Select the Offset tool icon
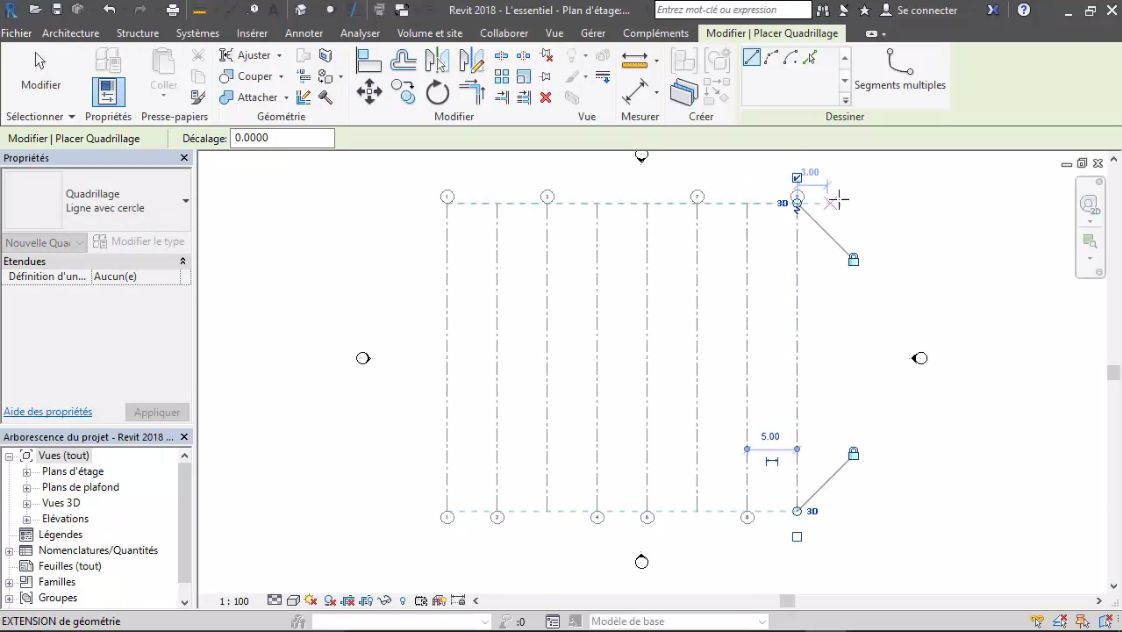This screenshot has height=632, width=1122. tap(403, 60)
